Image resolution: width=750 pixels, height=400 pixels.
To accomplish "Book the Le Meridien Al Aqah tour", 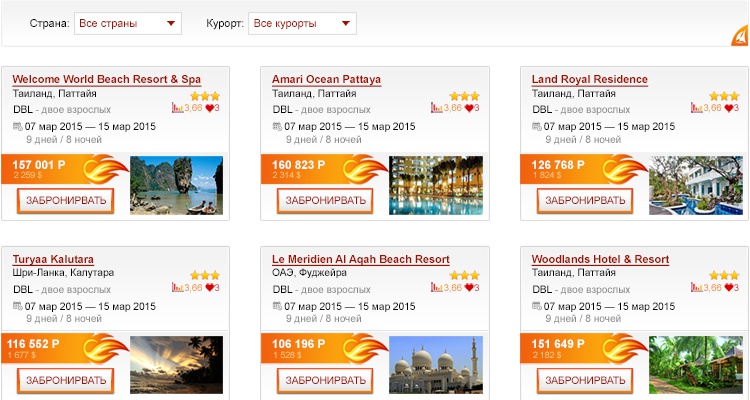I will click(326, 380).
